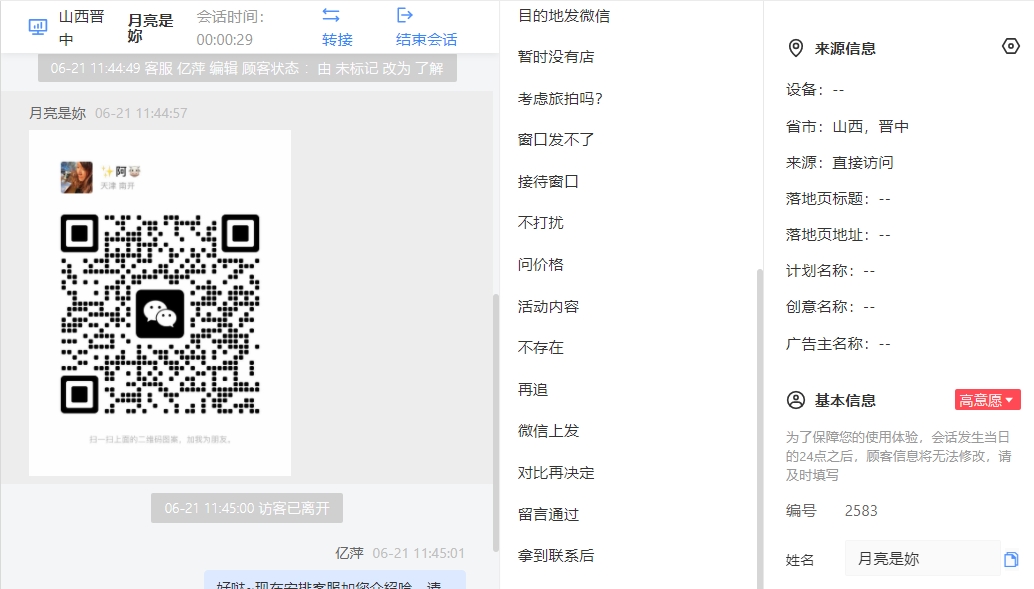Click the 结束会话 end session label

(x=427, y=40)
